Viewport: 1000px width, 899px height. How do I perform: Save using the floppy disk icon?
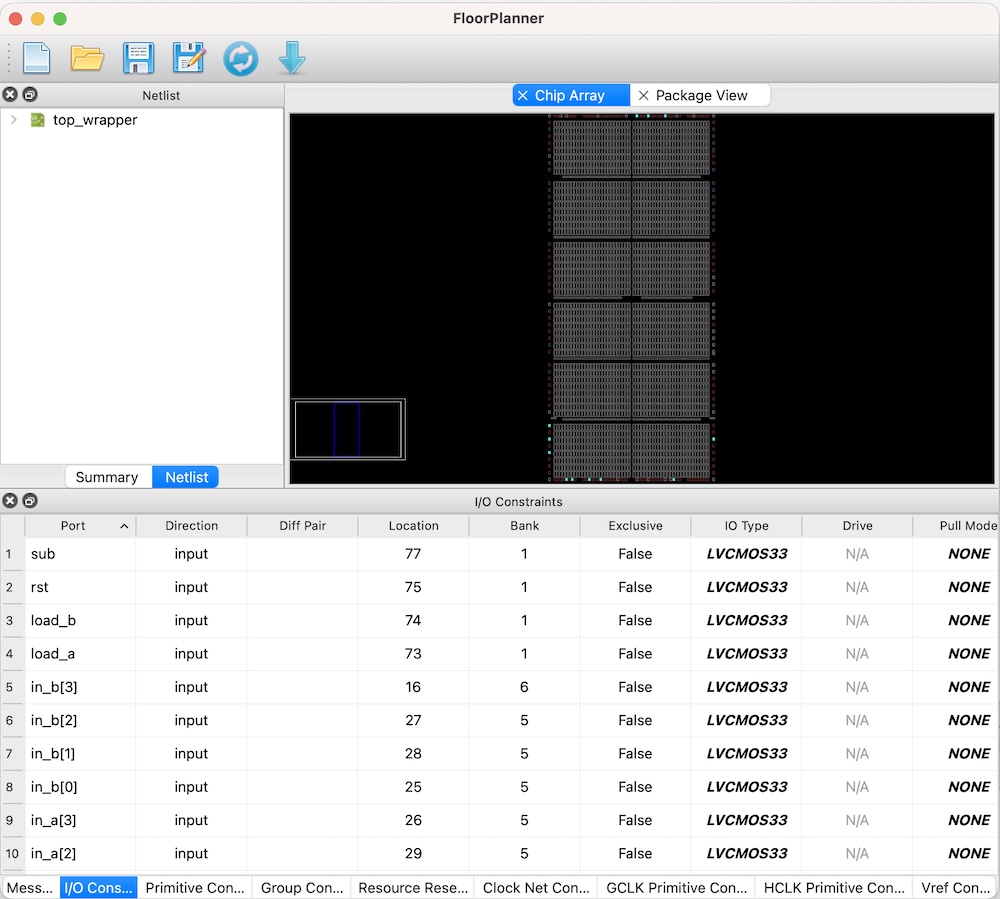pos(138,58)
